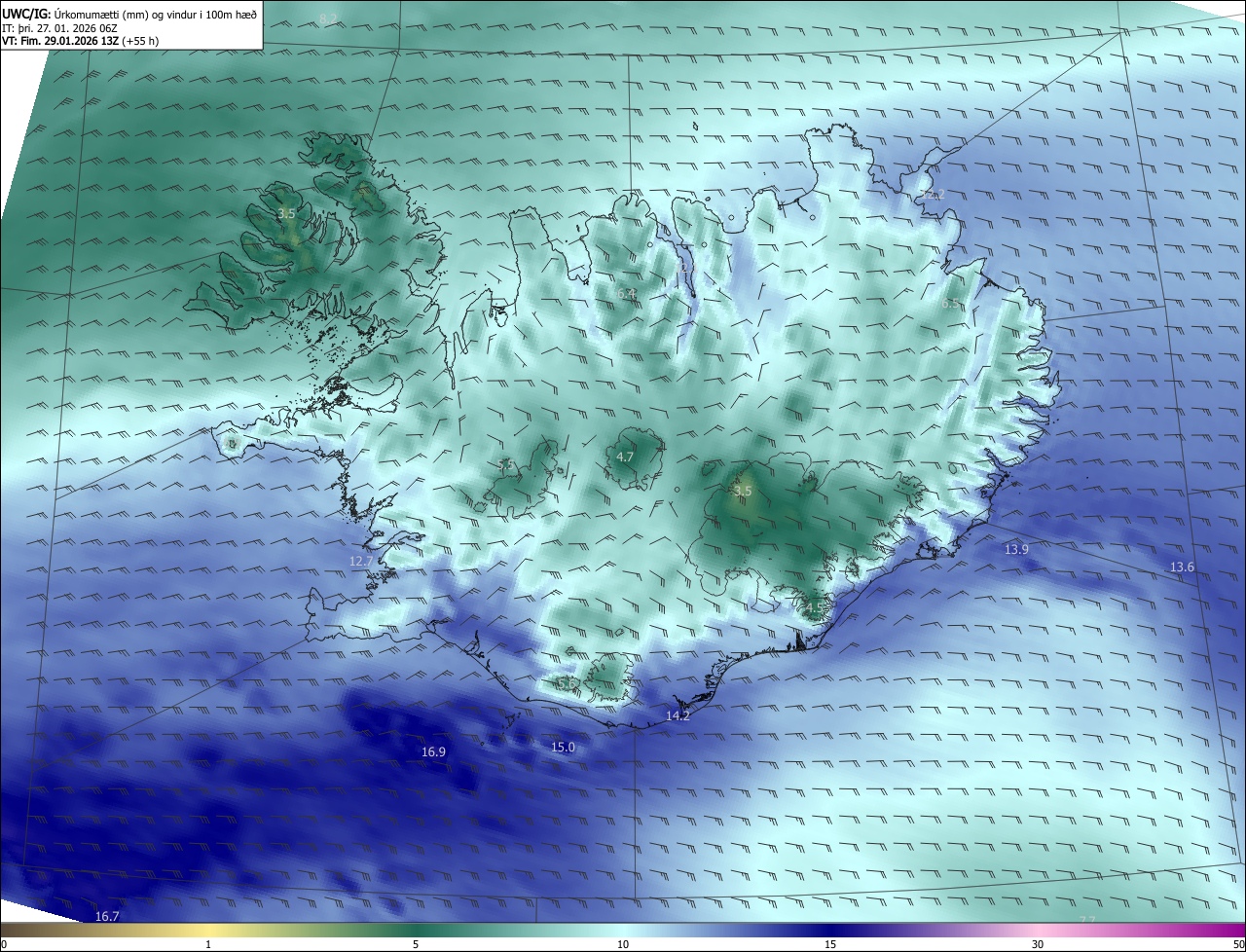Screen dimensions: 1246x952
Task: Click the 5.5 label on the western glacier
Action: tap(505, 465)
